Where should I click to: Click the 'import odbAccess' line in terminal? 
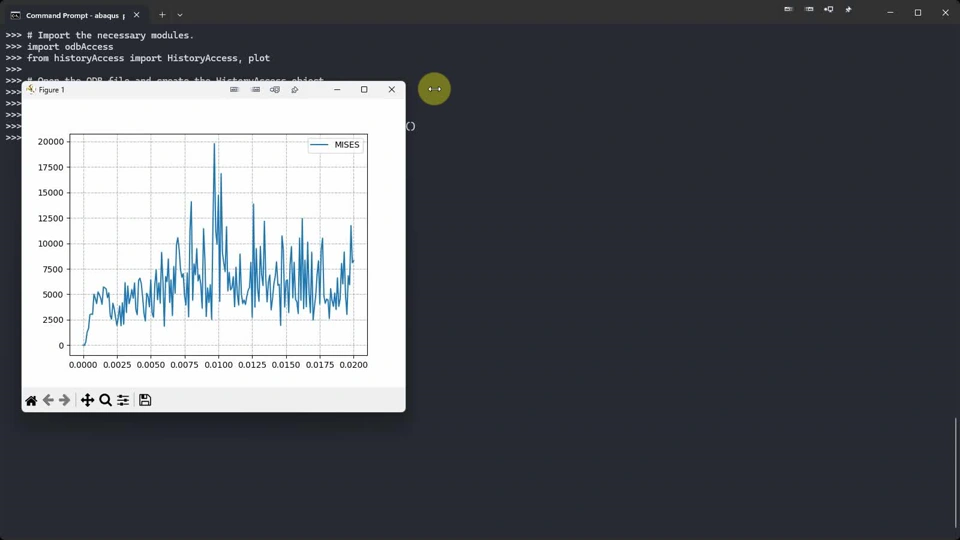[x=70, y=47]
